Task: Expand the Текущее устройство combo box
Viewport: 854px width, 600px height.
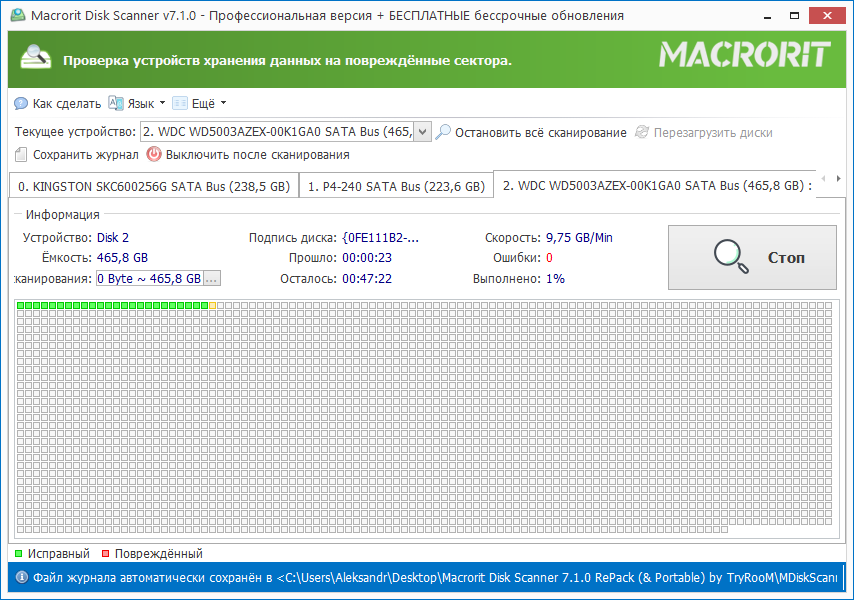Action: (x=422, y=132)
